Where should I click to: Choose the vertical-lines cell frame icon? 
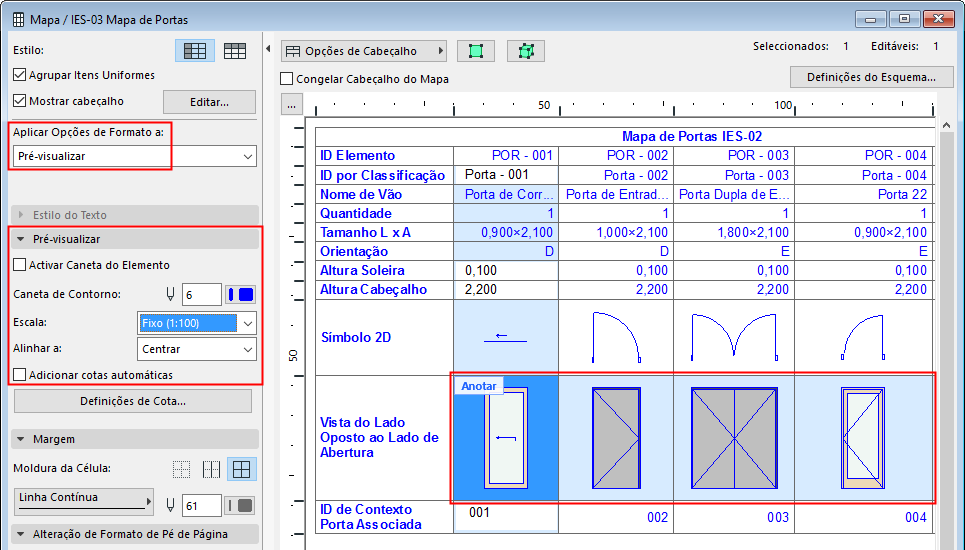[211, 469]
